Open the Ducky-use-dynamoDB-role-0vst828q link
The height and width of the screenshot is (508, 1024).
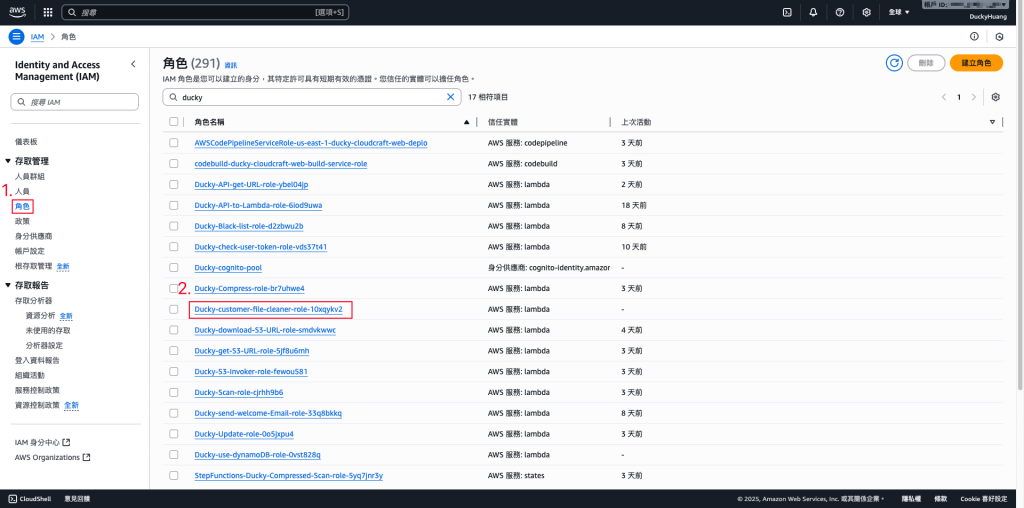[257, 455]
